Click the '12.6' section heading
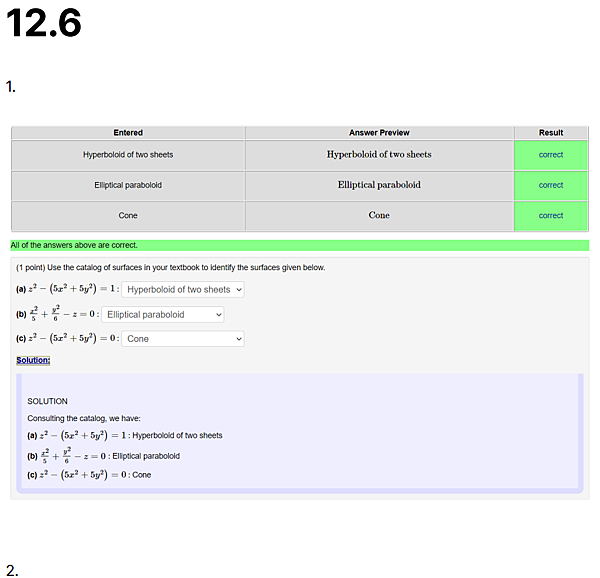The width and height of the screenshot is (600, 578). [x=44, y=23]
